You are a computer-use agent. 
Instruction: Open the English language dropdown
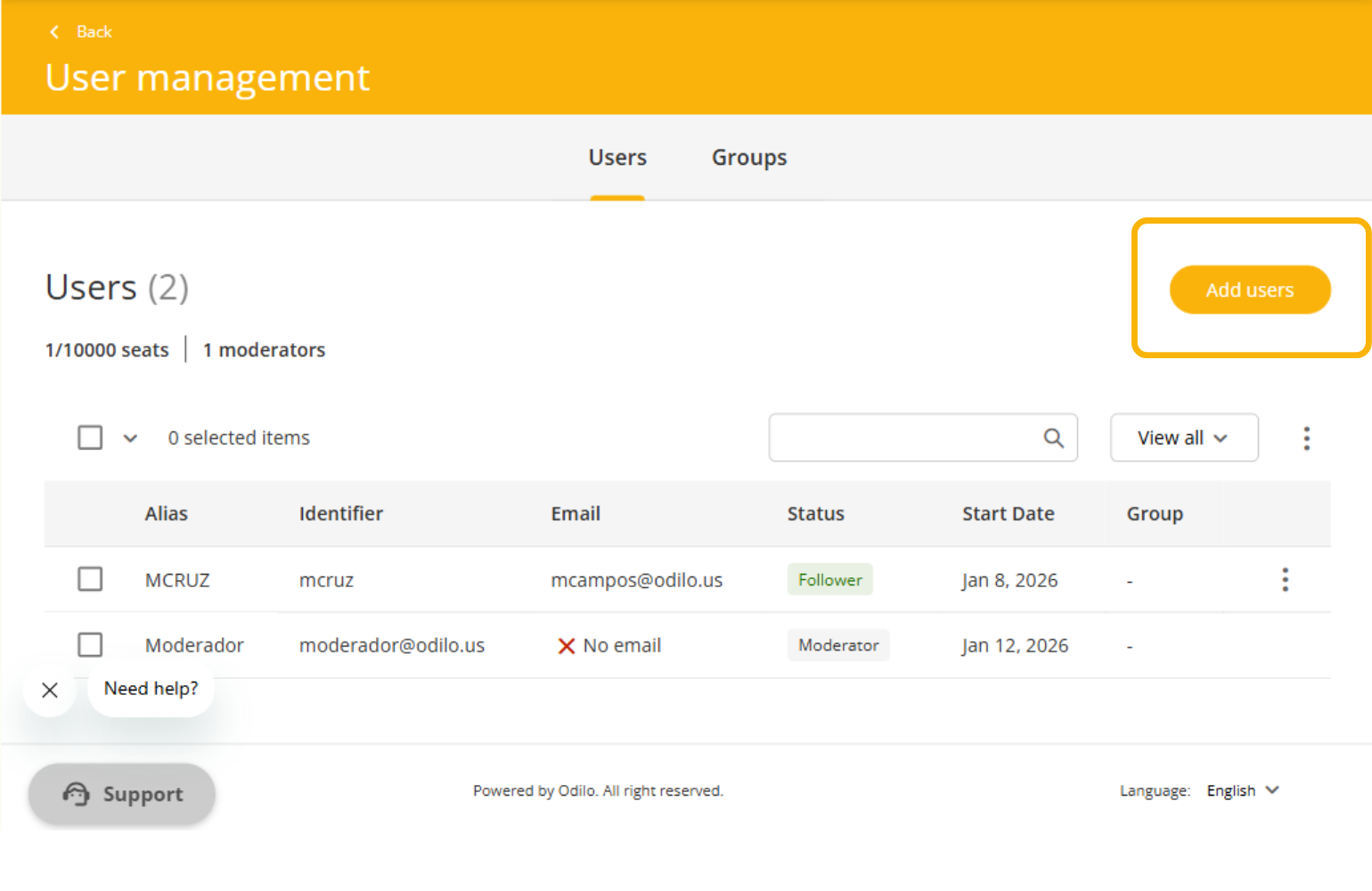click(x=1243, y=790)
